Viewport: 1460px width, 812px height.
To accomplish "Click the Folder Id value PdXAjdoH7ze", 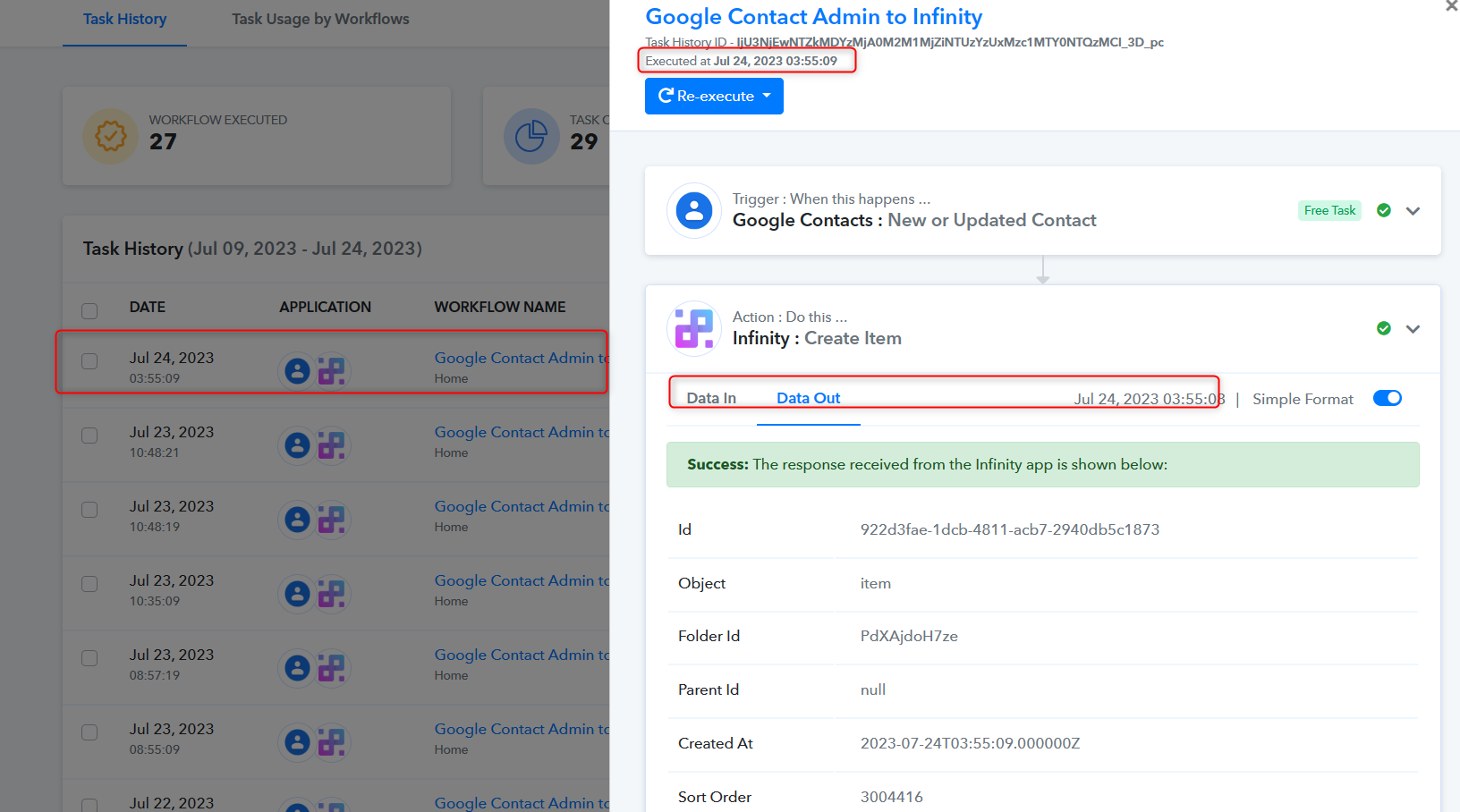I will coord(909,636).
